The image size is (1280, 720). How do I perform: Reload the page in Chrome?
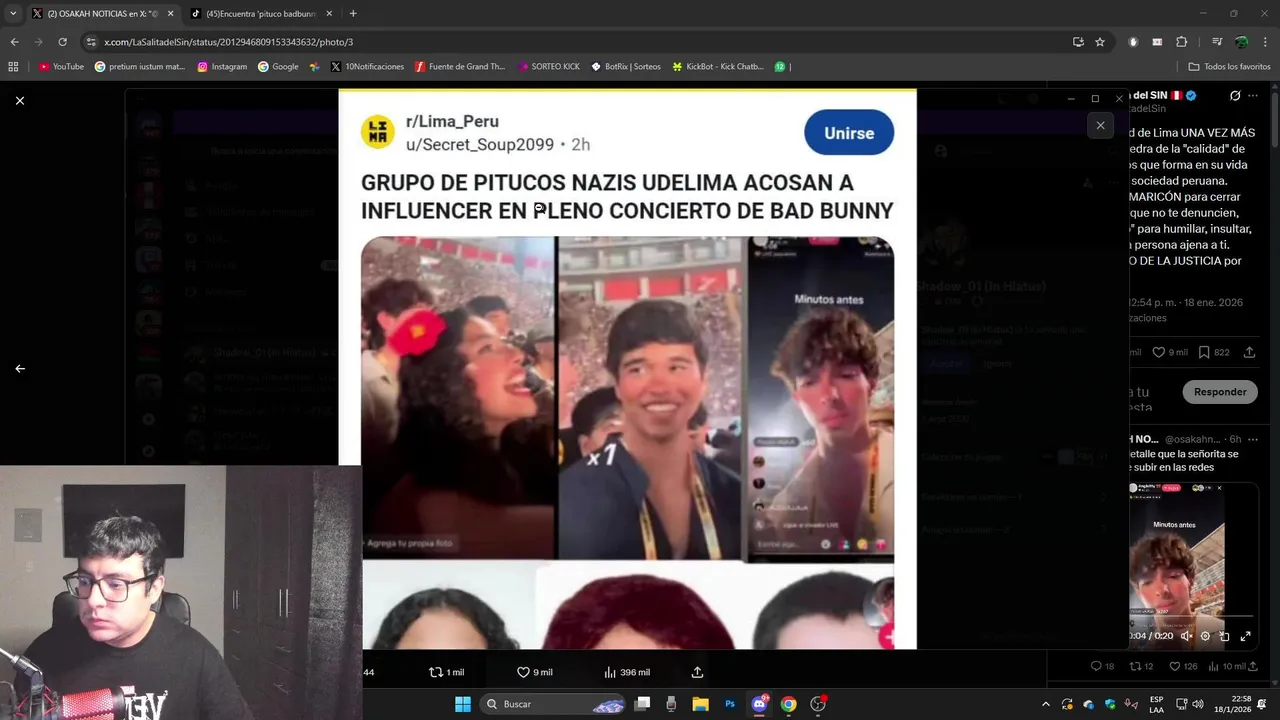[x=62, y=42]
